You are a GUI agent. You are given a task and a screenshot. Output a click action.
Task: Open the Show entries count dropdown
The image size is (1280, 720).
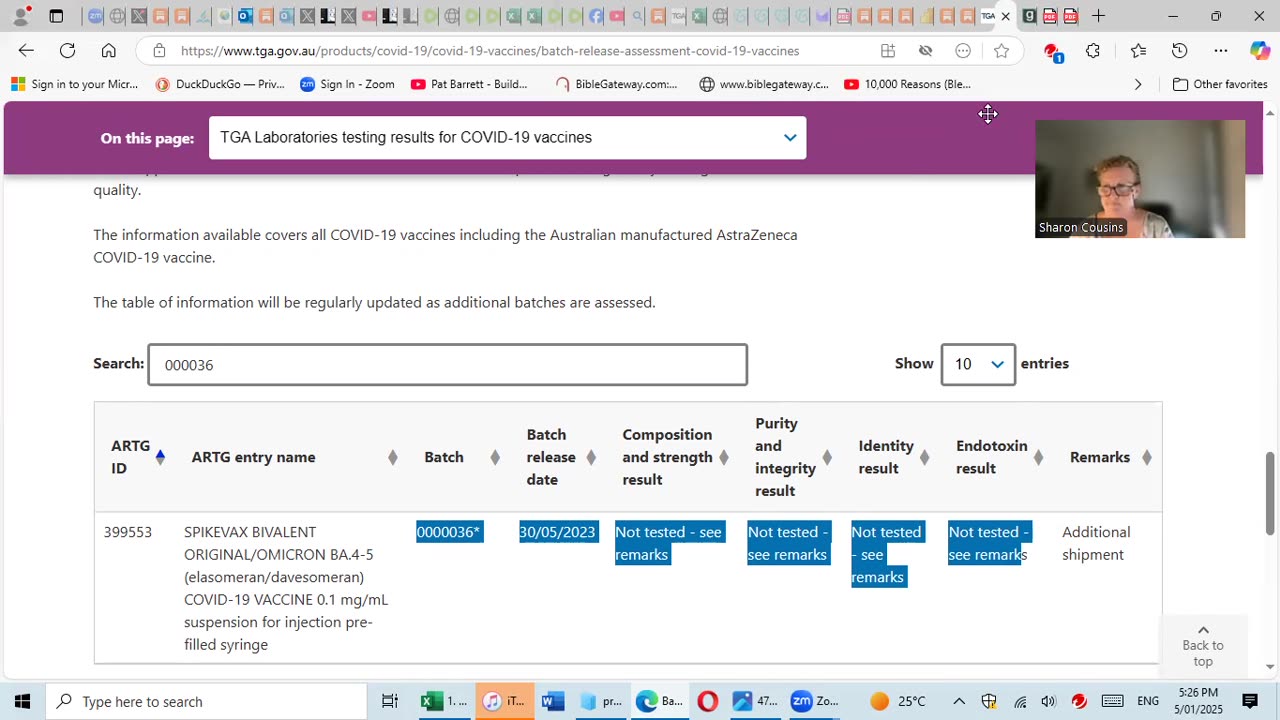click(x=978, y=364)
